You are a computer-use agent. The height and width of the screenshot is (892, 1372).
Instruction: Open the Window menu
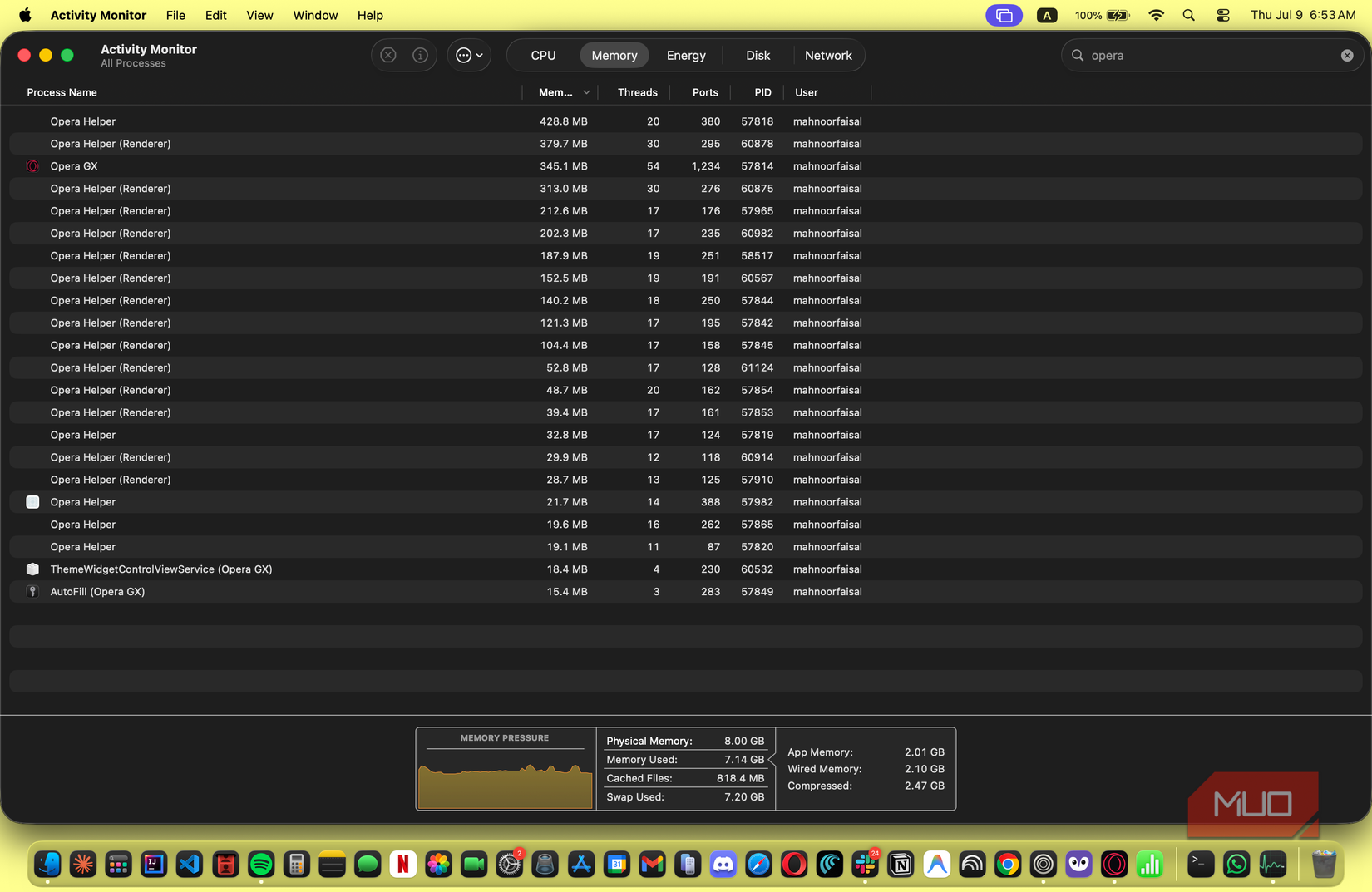(x=315, y=15)
